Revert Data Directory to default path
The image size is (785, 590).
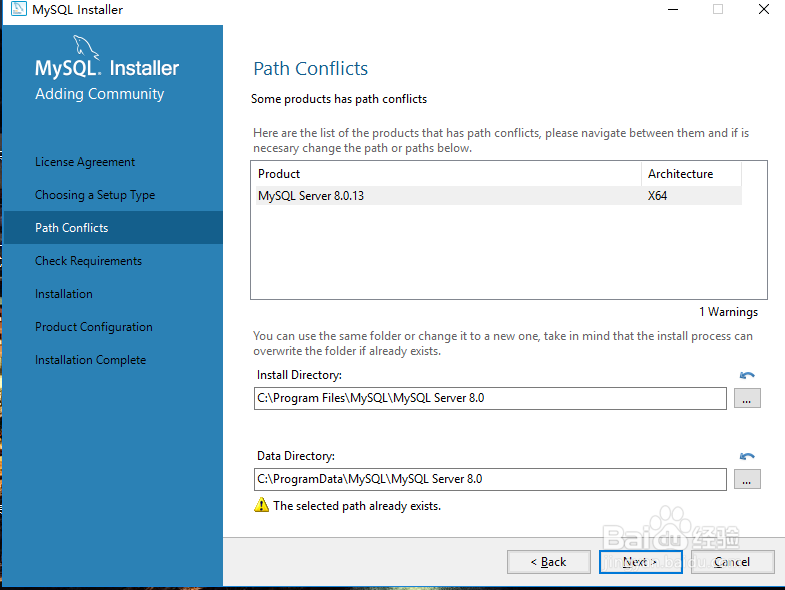(x=747, y=456)
